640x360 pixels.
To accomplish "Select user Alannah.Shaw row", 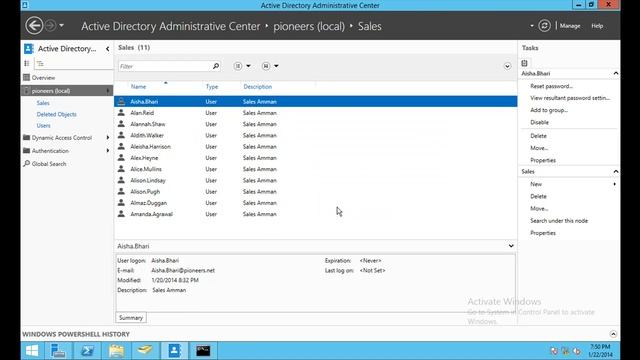I will tap(316, 124).
